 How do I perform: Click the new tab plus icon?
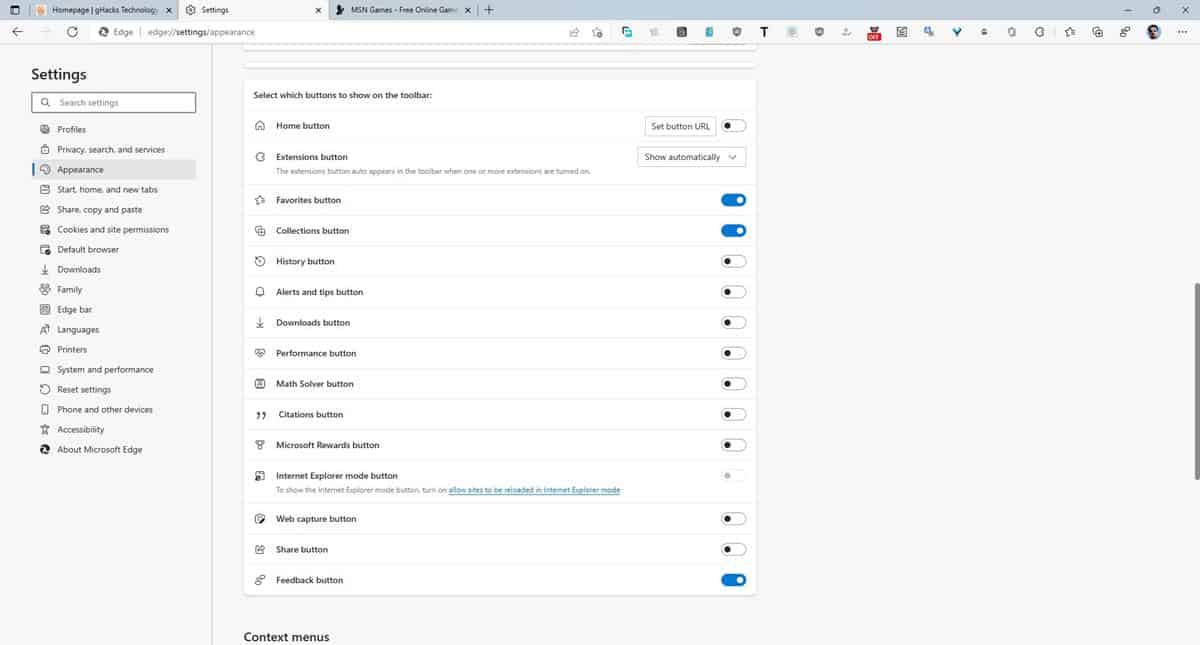(x=488, y=9)
